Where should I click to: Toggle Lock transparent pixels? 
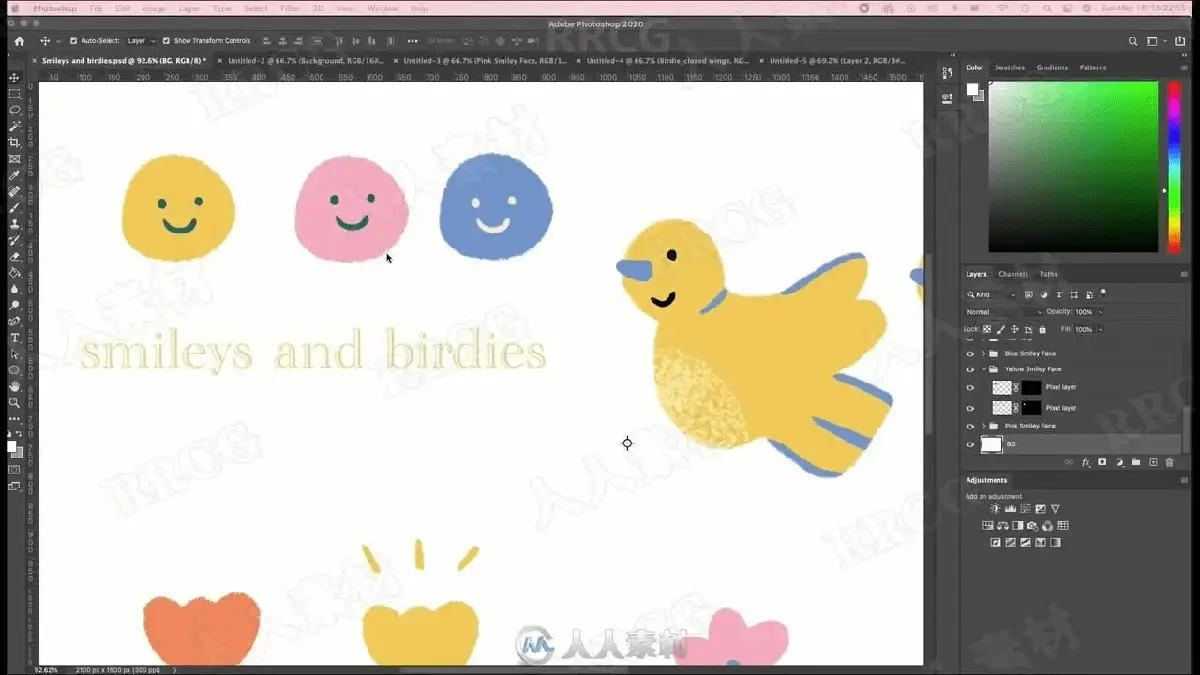pos(988,329)
